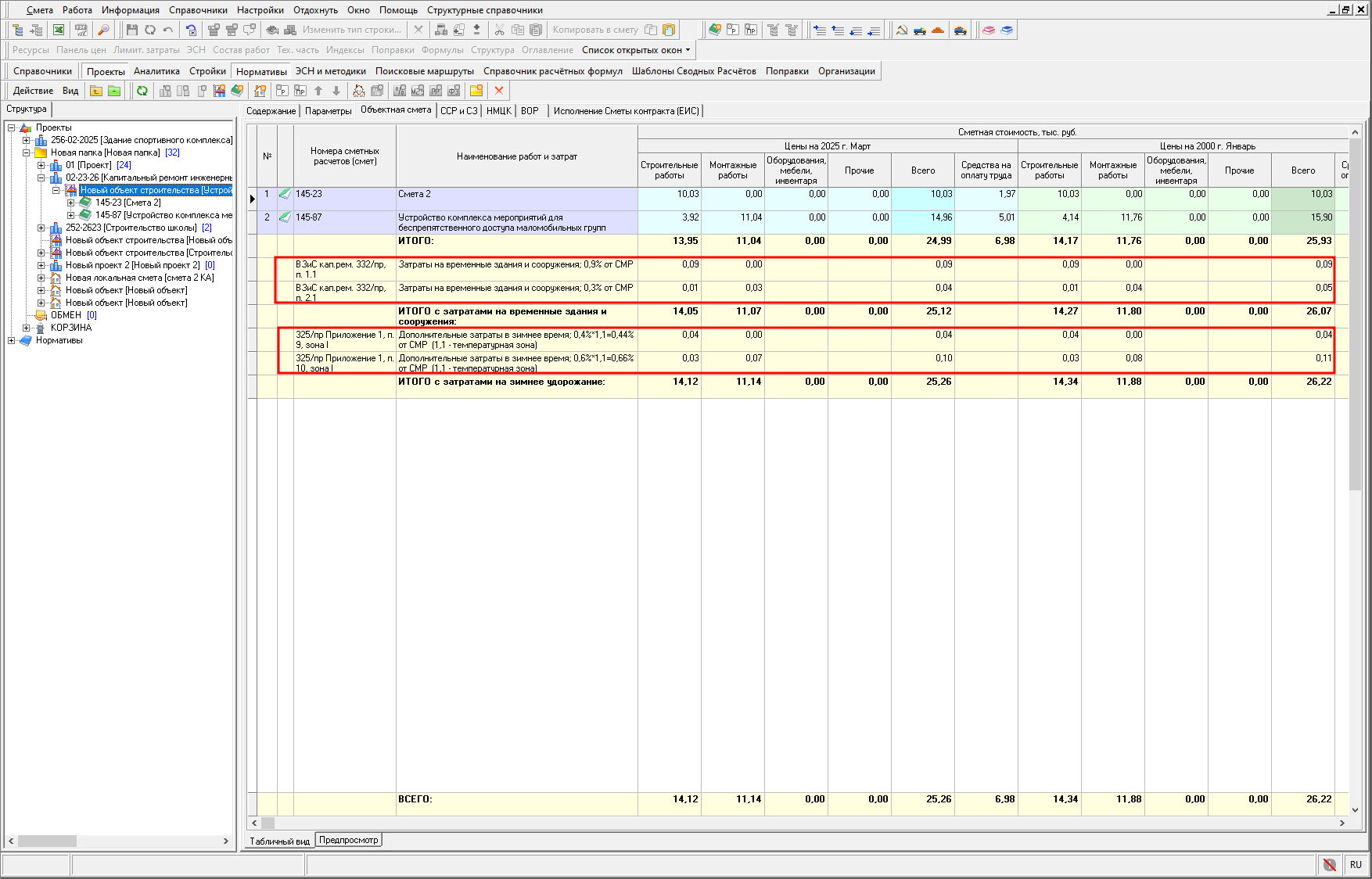
Task: Click the green refresh arrows icon
Action: pyautogui.click(x=142, y=91)
